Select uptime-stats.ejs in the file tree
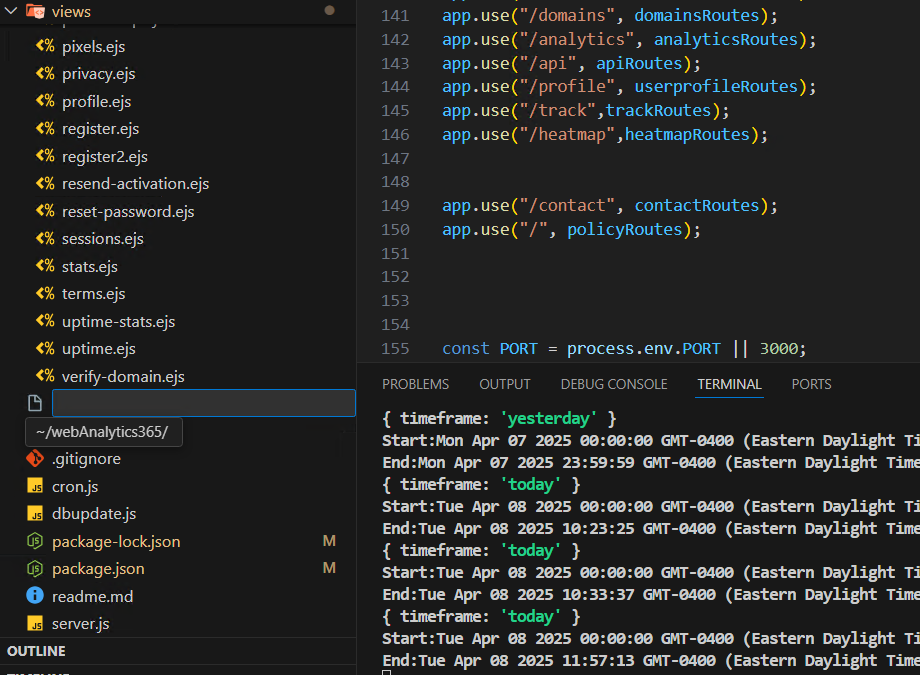Viewport: 920px width, 675px height. (118, 321)
